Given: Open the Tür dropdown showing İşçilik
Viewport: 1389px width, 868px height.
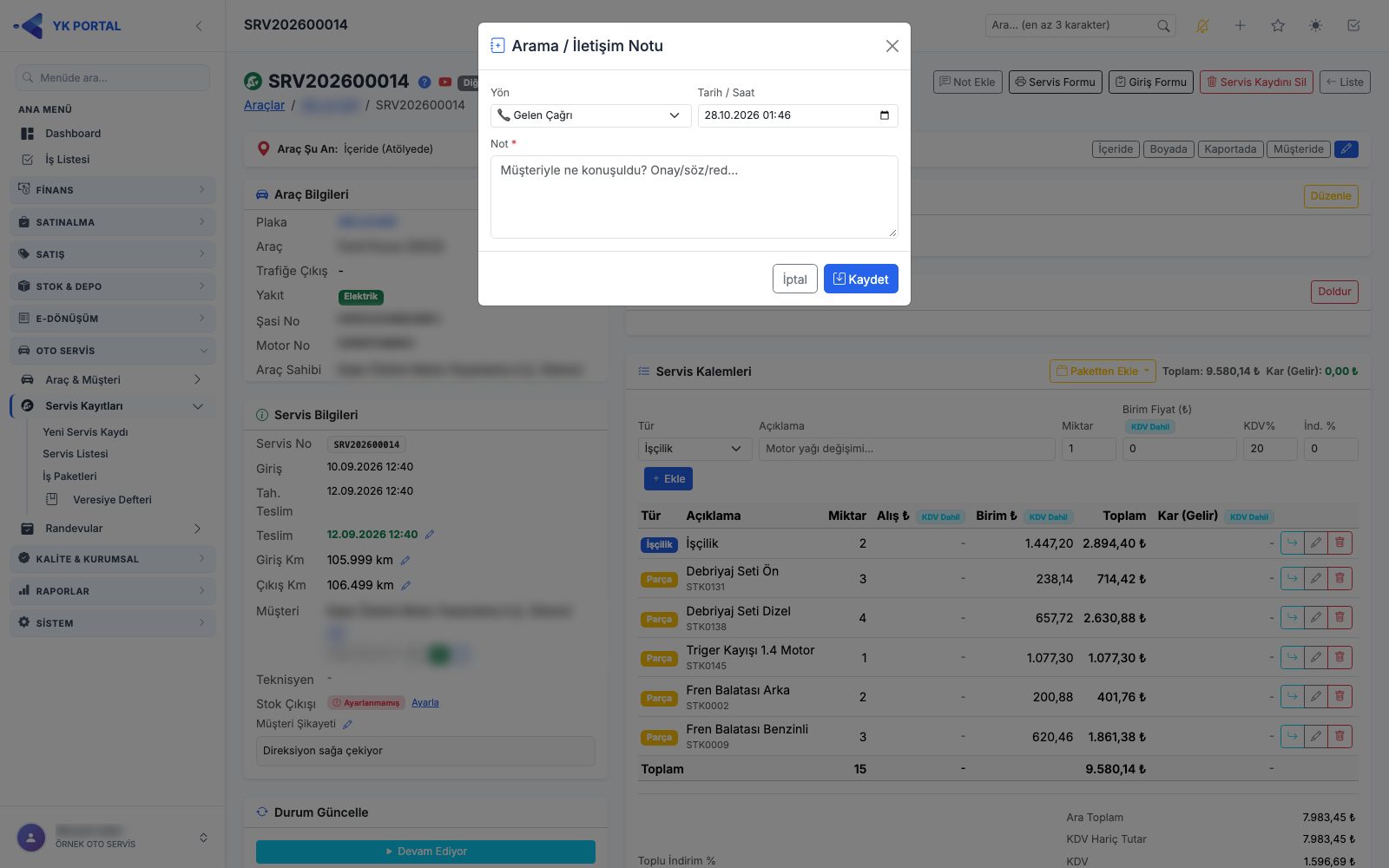Looking at the screenshot, I should pos(694,449).
